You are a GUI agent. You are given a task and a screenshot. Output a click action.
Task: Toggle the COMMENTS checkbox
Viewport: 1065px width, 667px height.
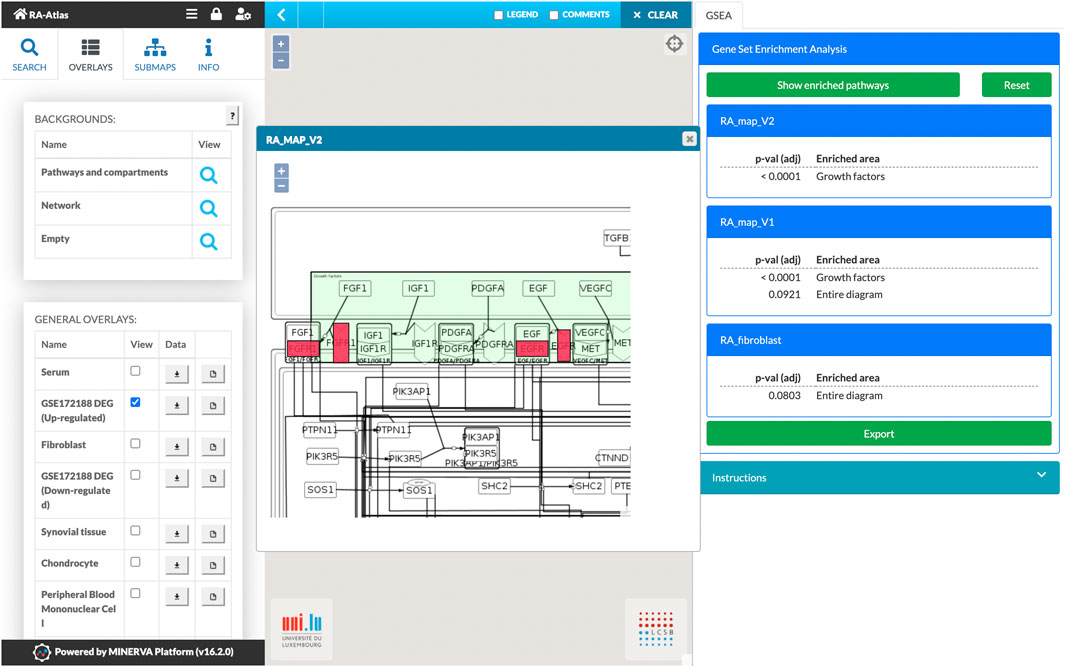(x=554, y=15)
